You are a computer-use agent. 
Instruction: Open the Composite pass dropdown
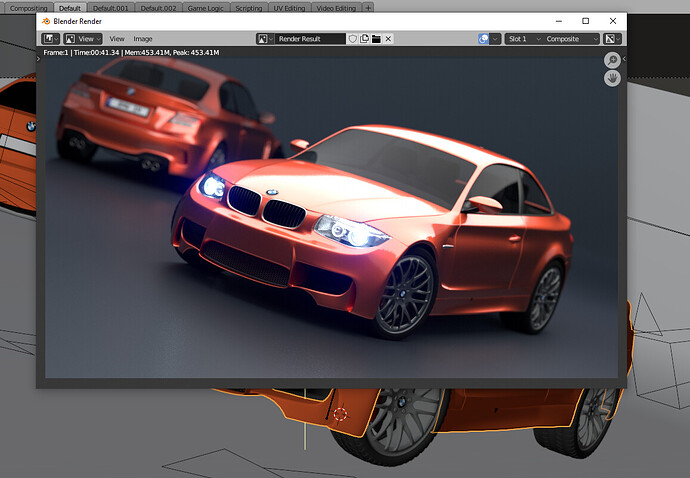pos(571,39)
